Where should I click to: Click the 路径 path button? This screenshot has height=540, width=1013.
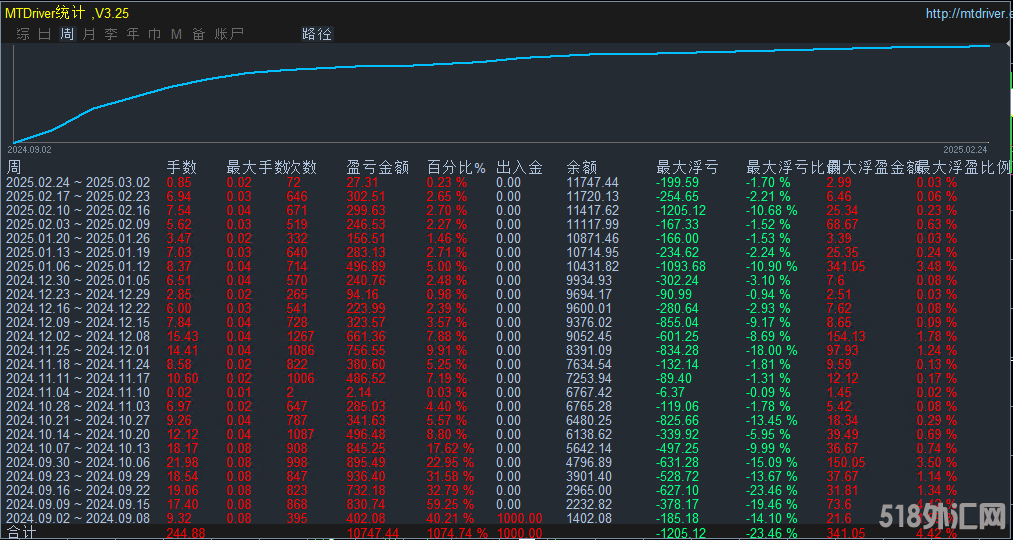coord(317,34)
